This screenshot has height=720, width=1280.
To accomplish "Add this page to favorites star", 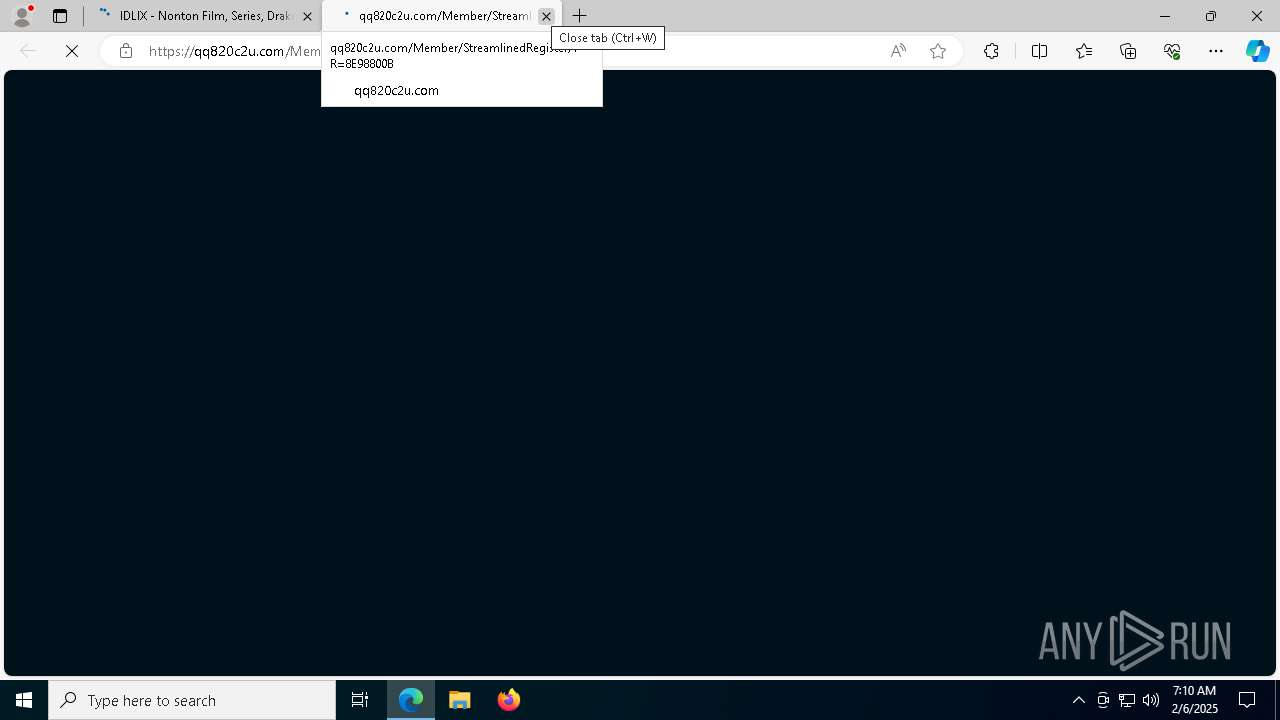I will click(938, 51).
